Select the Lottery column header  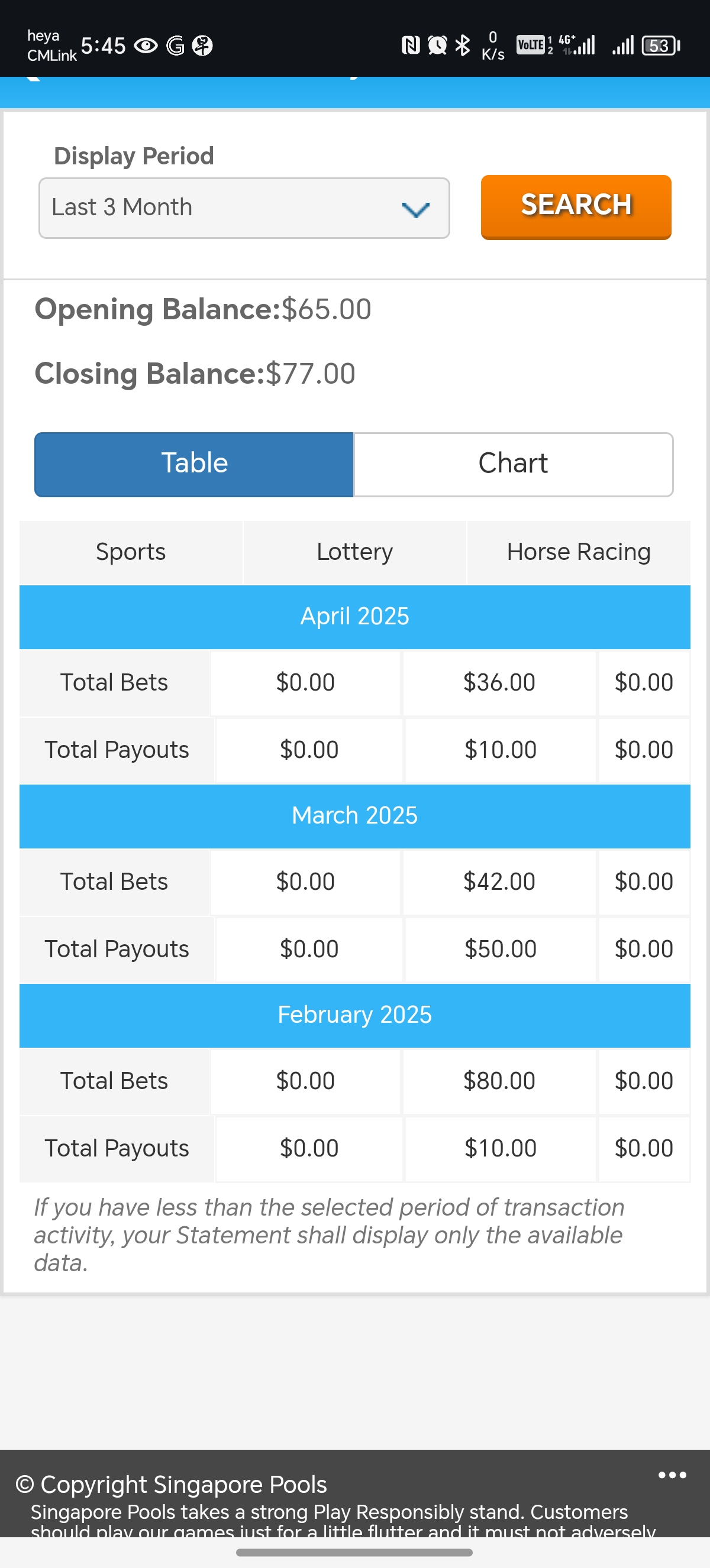[354, 552]
